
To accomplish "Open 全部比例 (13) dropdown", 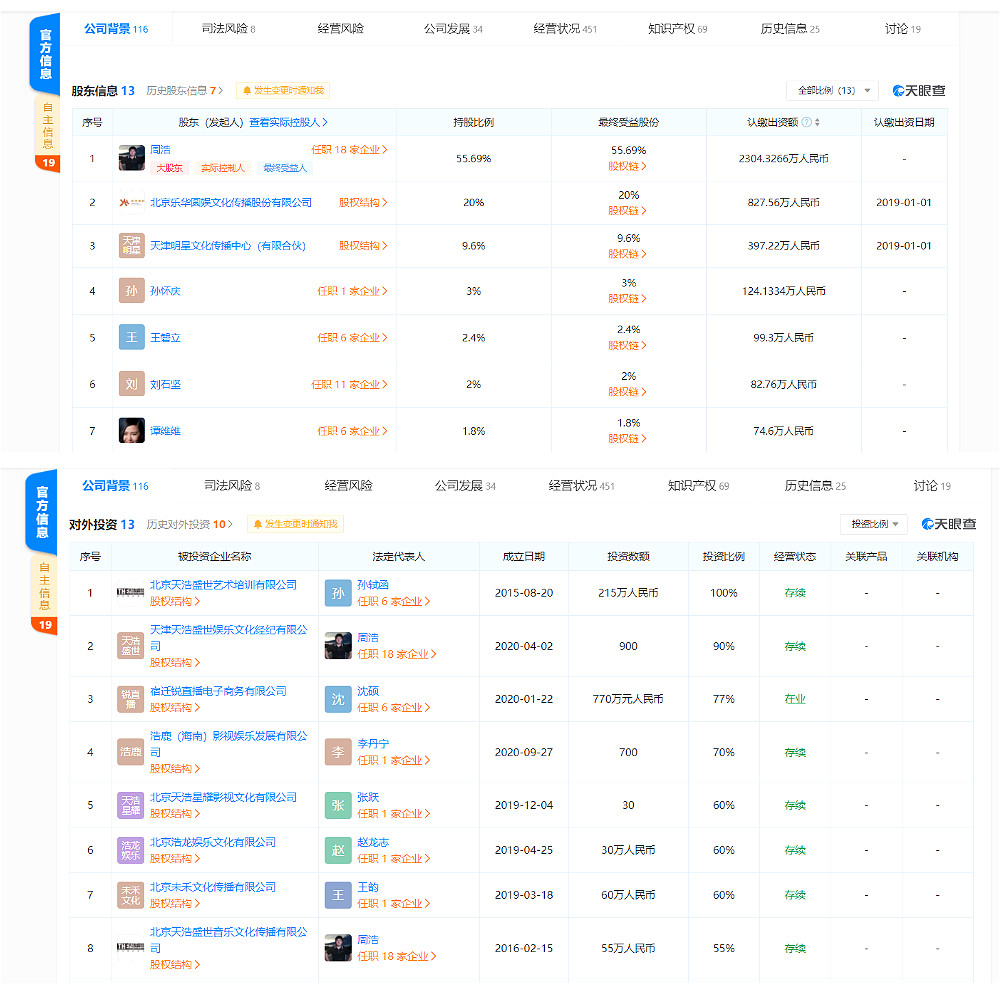I will [x=832, y=91].
